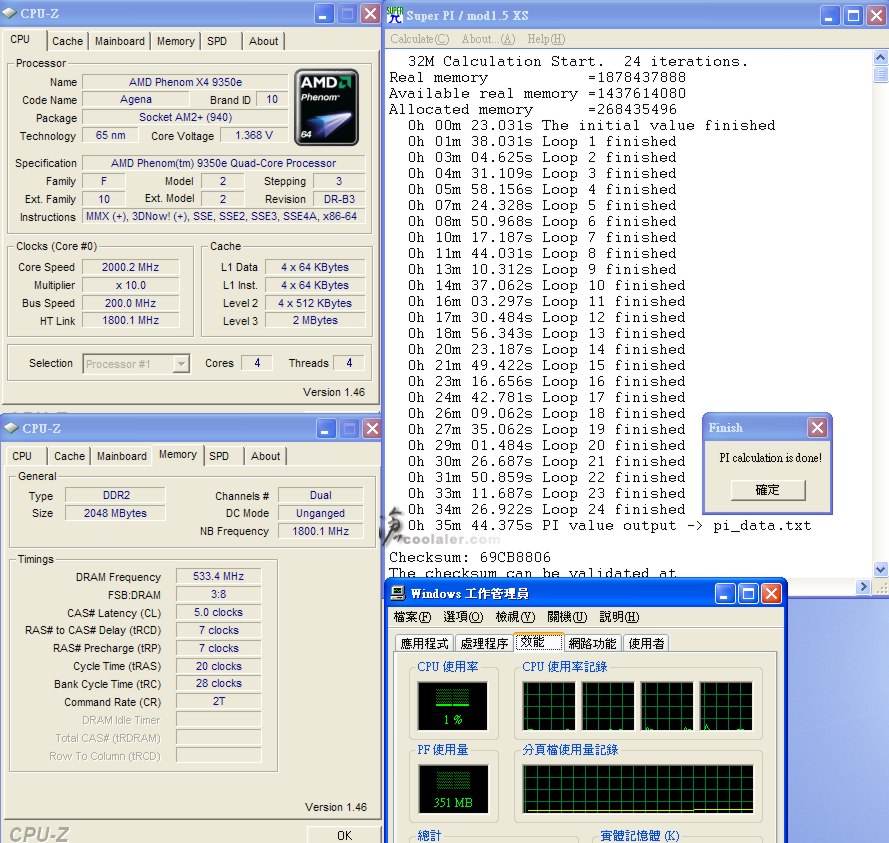Close the top CPU-Z window
Screen dimensions: 889x843
coord(371,14)
